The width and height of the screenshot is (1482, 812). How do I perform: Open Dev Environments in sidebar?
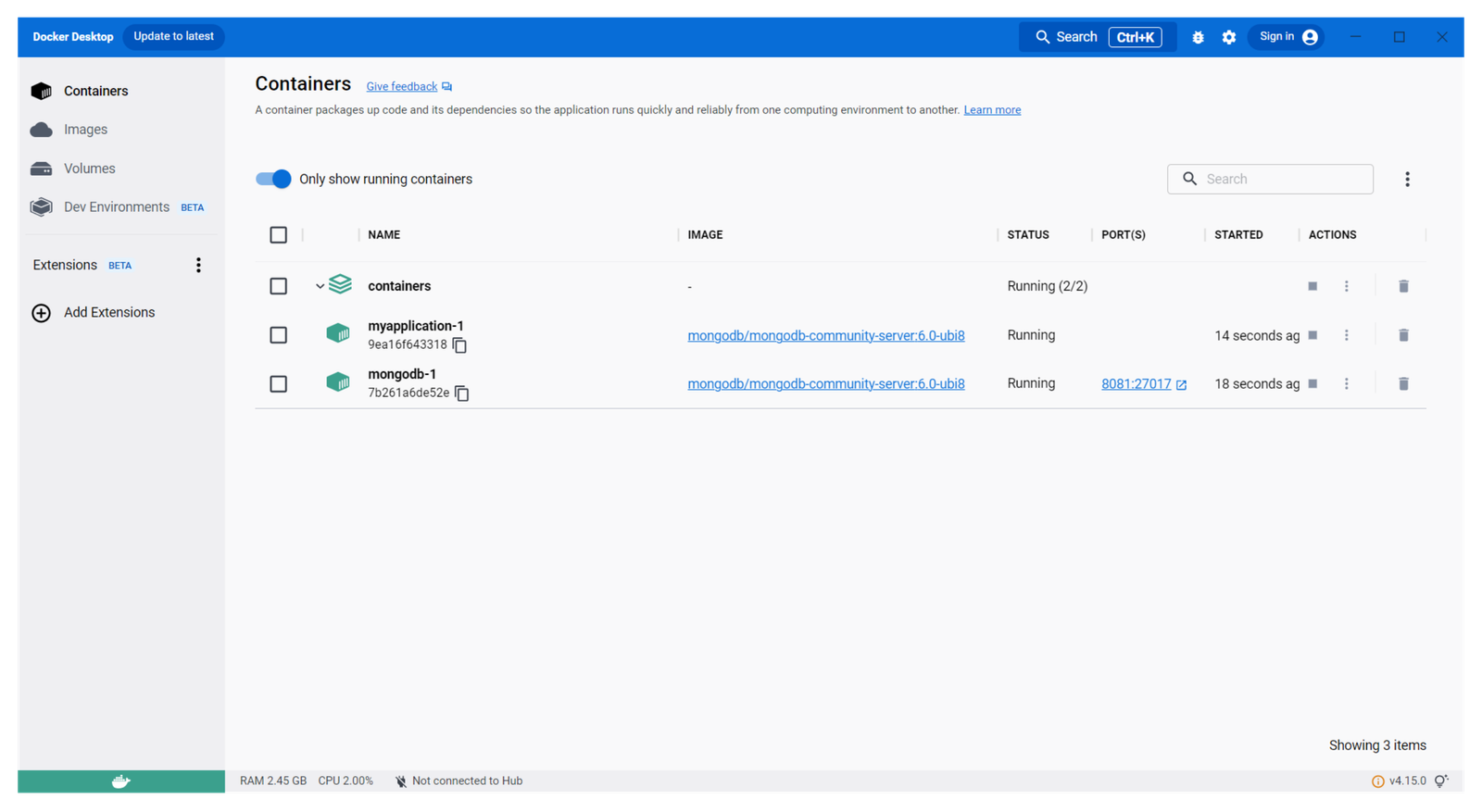coord(117,207)
